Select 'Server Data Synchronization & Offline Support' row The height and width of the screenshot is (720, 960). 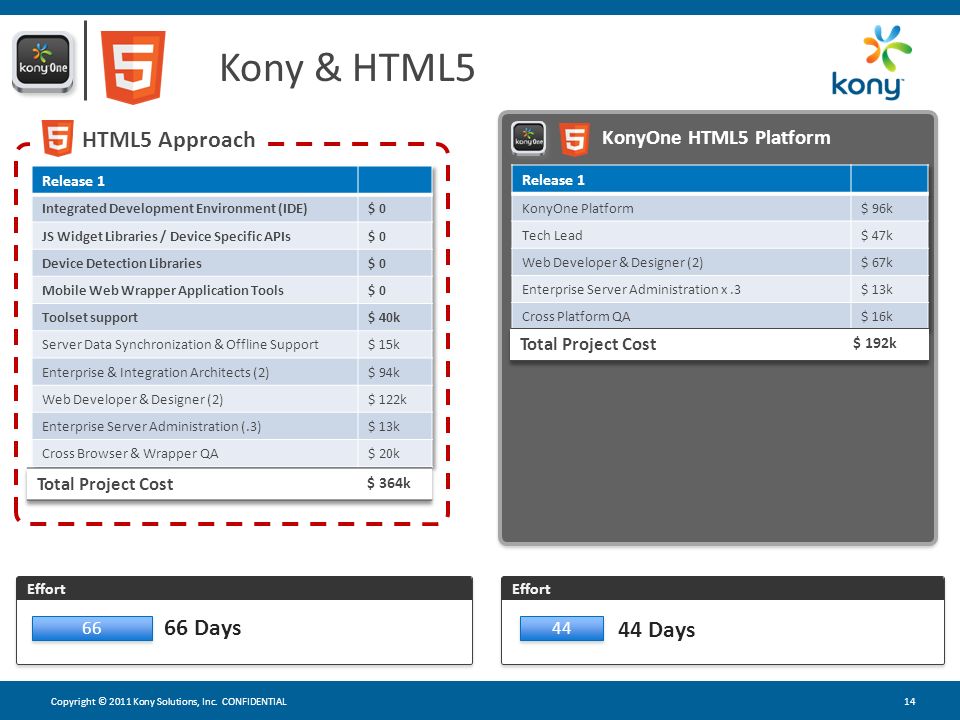232,344
